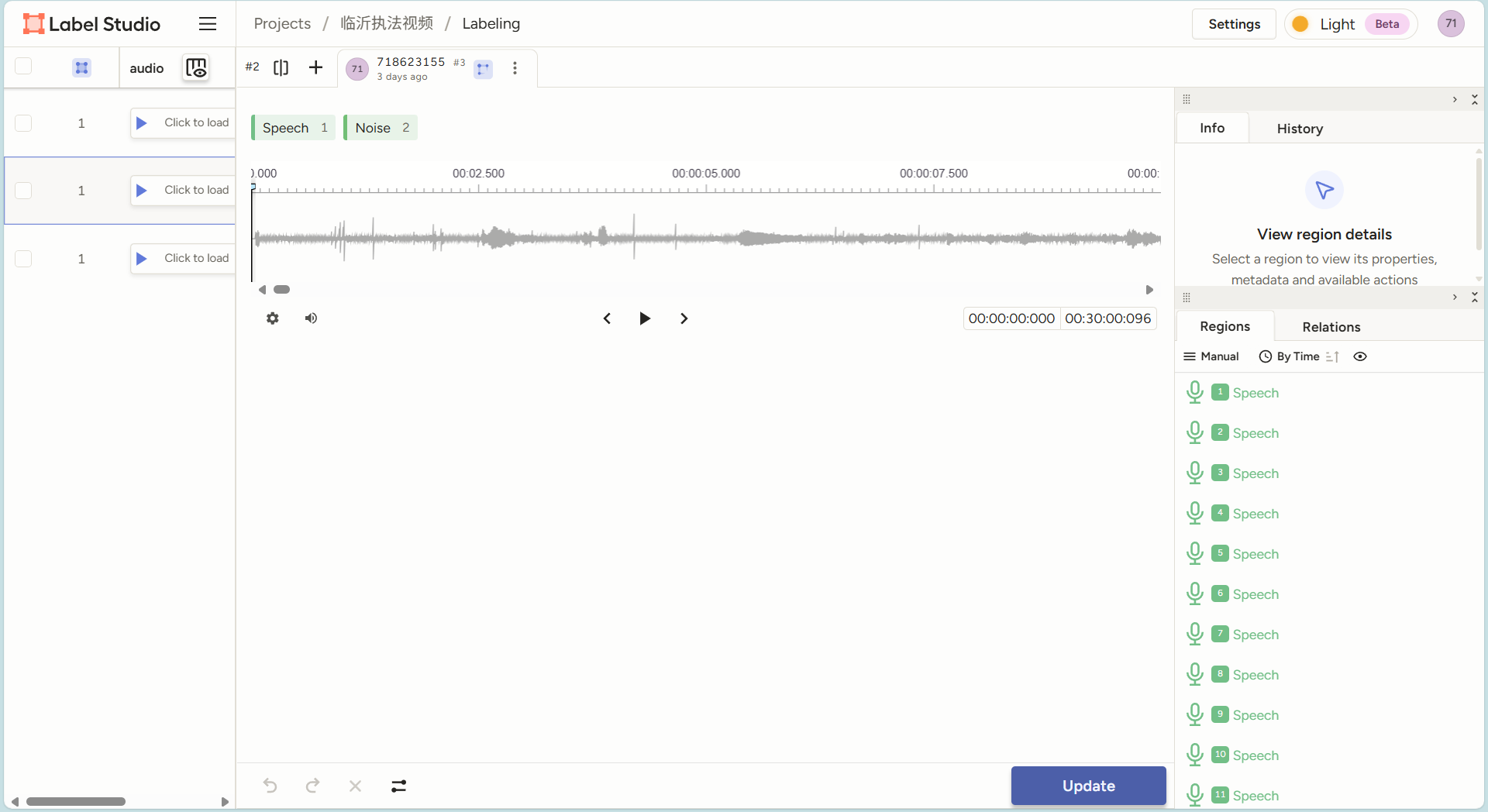Toggle grid view icon in task list header

(81, 67)
